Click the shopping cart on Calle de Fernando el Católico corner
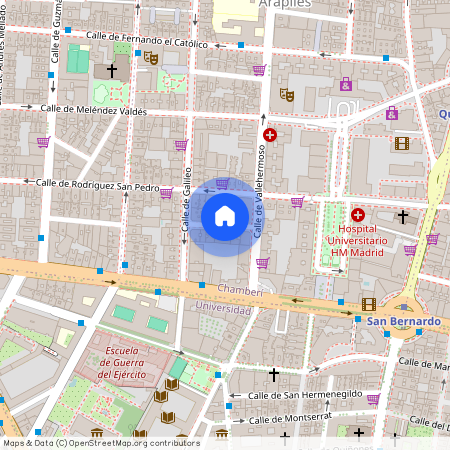450x450 pixels. coord(259,70)
